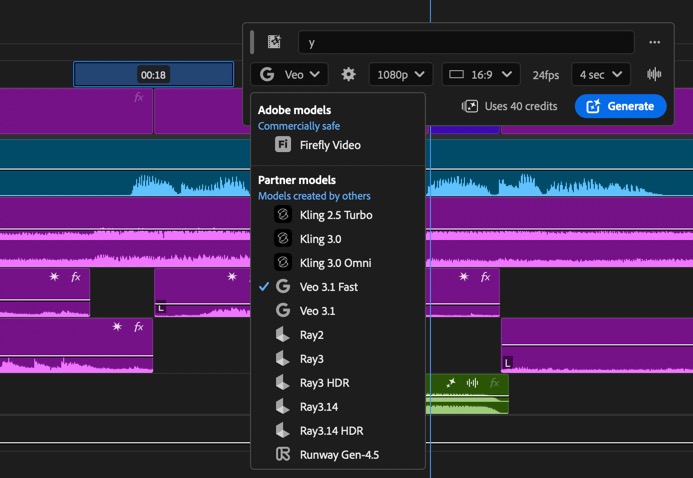
Task: Click the Kling 3.0 Omni logo icon
Action: [x=283, y=262]
